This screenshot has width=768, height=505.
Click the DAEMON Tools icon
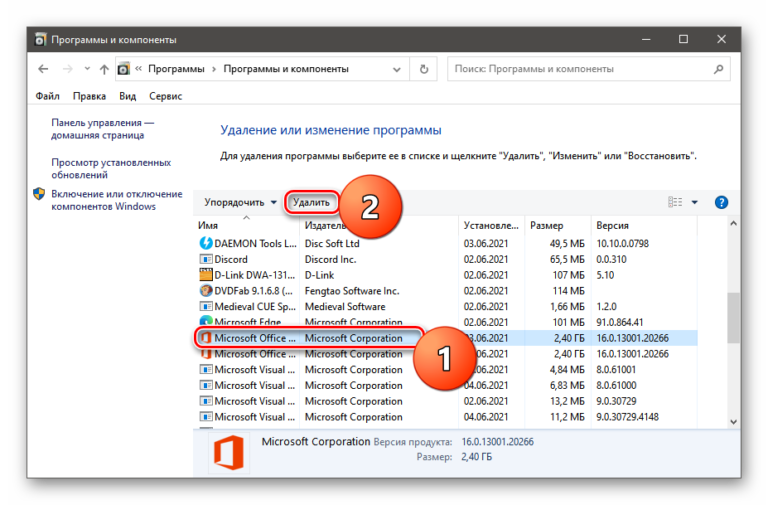click(x=206, y=243)
